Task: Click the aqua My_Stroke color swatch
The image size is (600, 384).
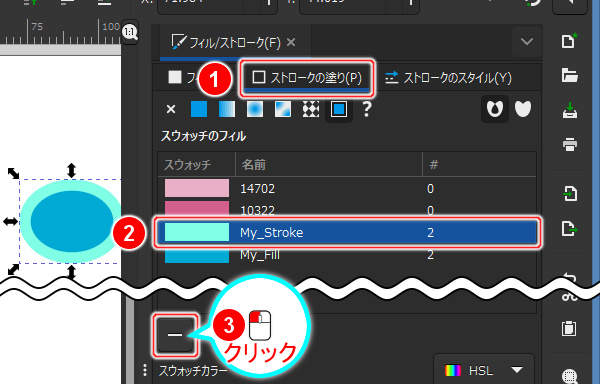Action: coord(197,232)
